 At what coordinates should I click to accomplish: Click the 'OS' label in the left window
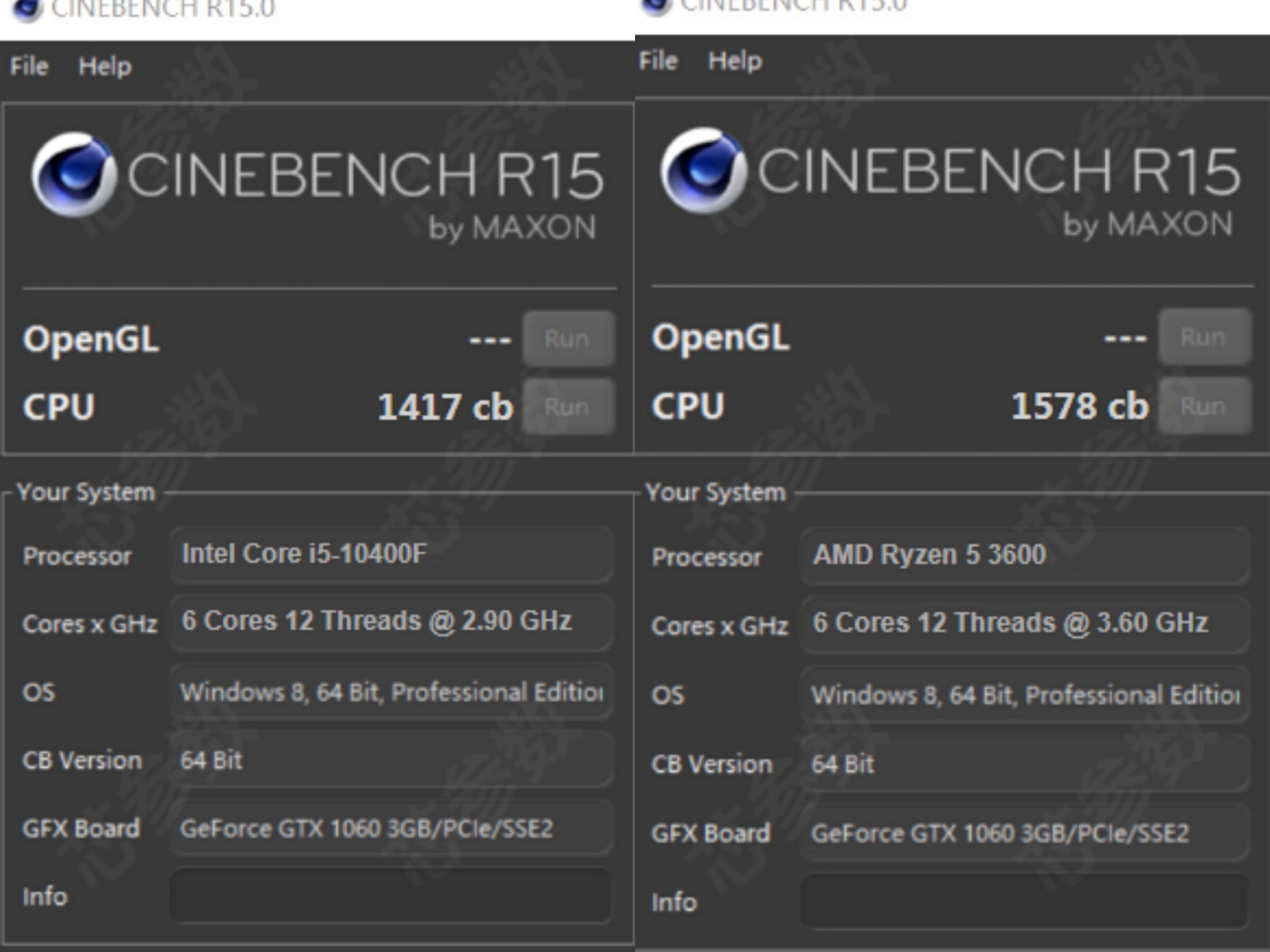click(x=39, y=692)
